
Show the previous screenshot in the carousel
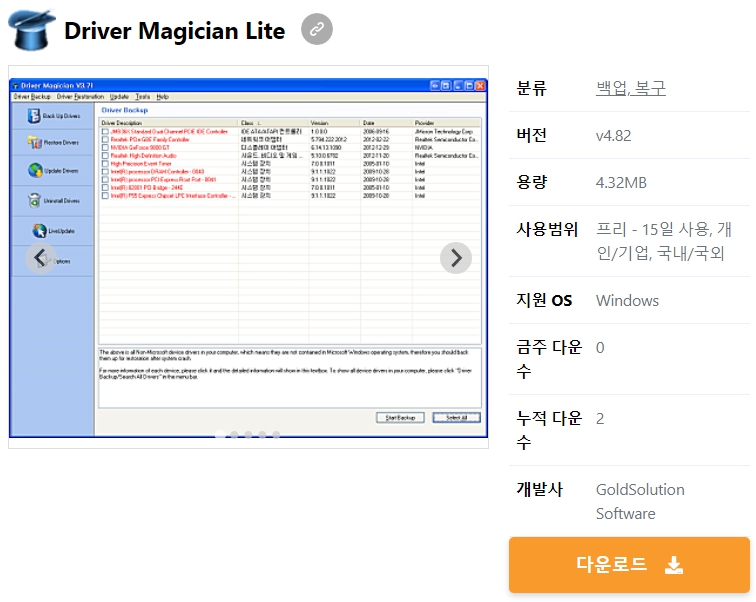tap(41, 258)
